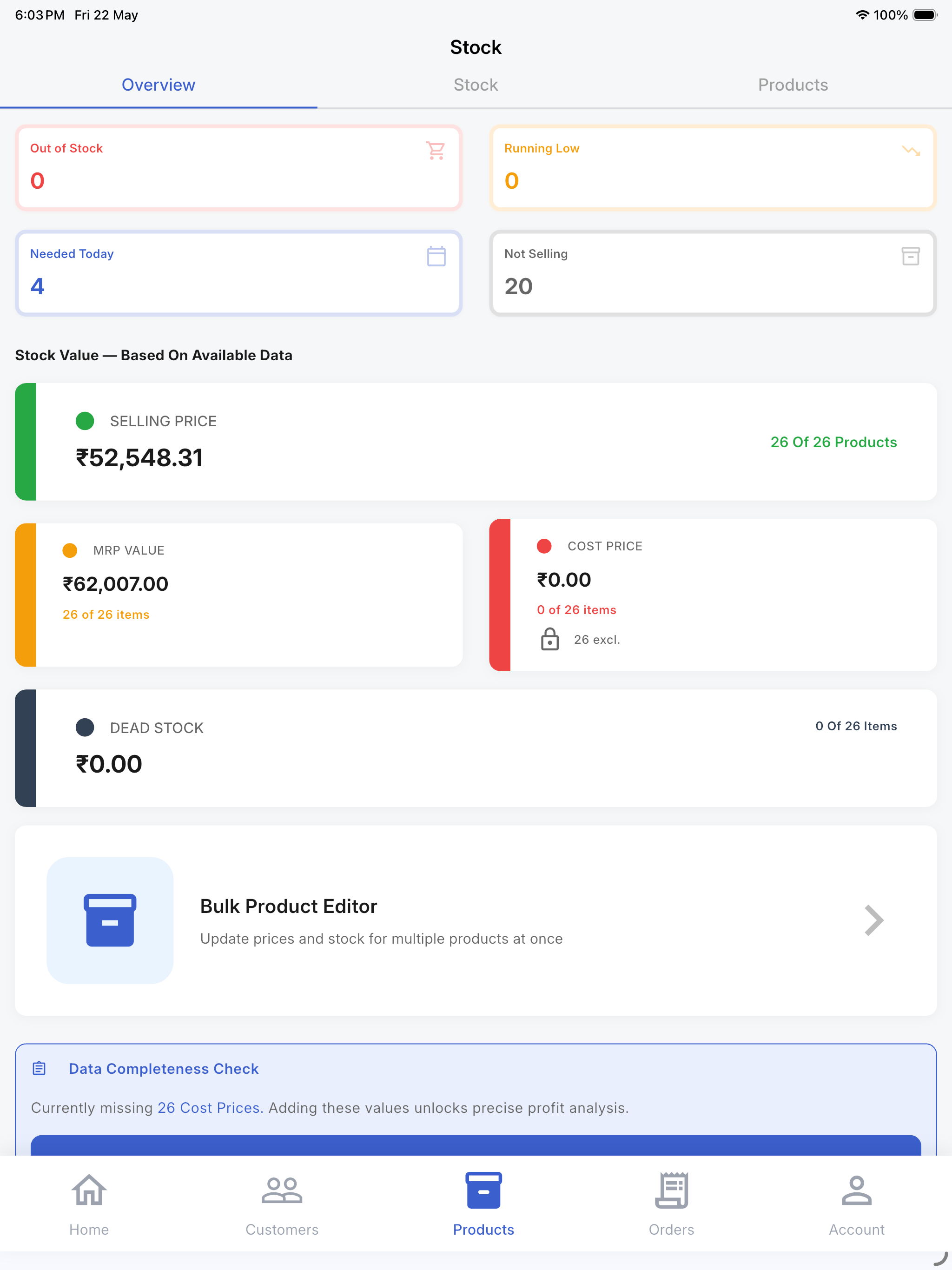The image size is (952, 1270).
Task: Open Orders in bottom navigation
Action: pyautogui.click(x=671, y=1204)
